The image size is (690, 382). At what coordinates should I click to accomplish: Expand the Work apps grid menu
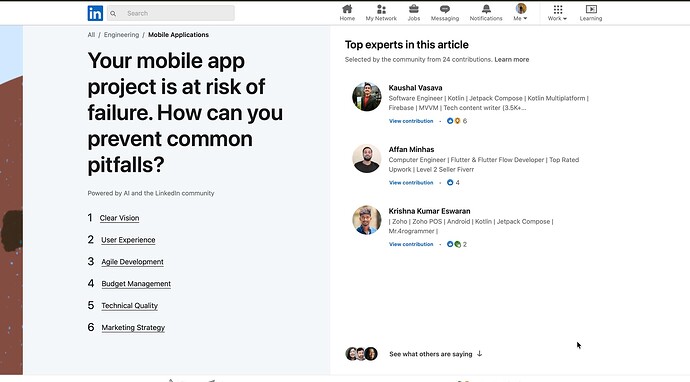(557, 13)
